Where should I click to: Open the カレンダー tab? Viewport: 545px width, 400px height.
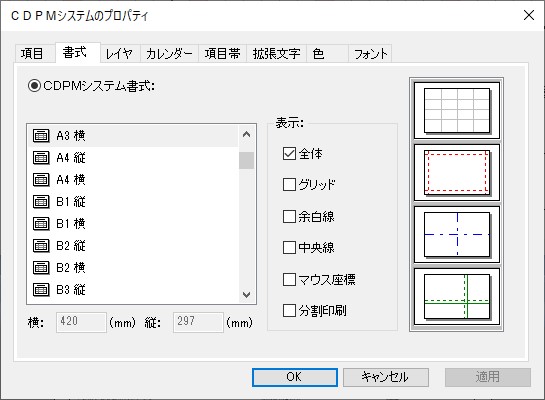(169, 54)
